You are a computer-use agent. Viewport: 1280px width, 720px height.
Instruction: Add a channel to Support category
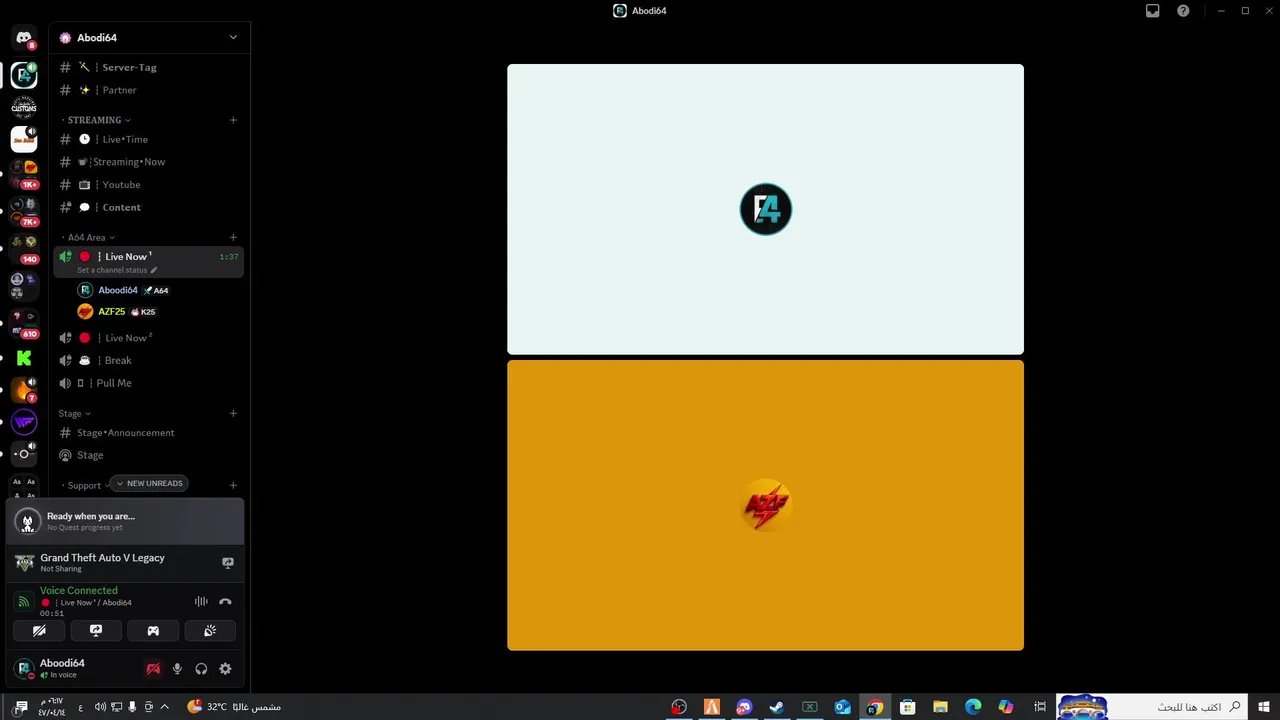click(x=233, y=486)
